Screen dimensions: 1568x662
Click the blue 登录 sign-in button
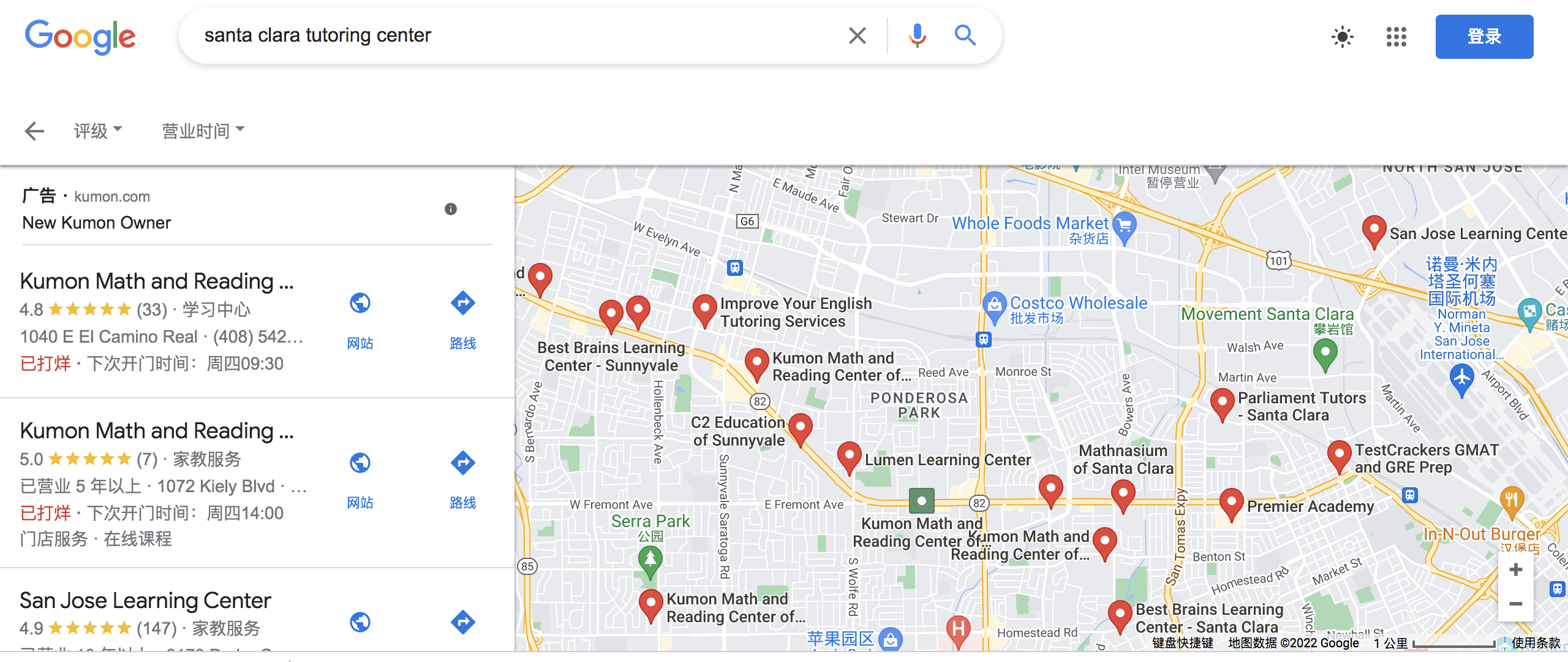click(x=1484, y=37)
